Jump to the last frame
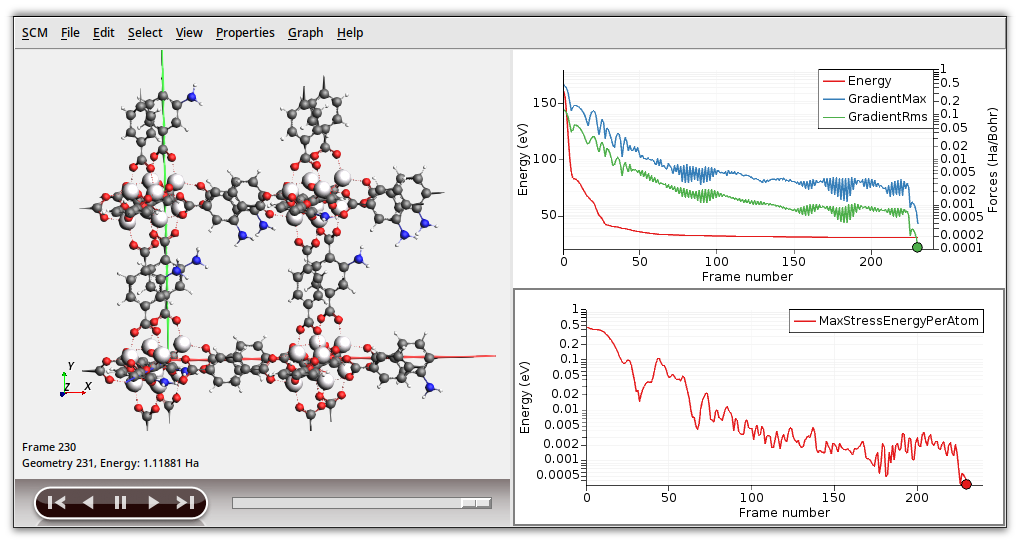Viewport: 1020px width, 544px height. coord(185,502)
